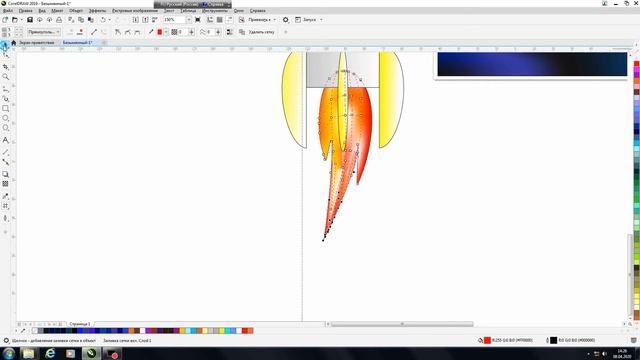The width and height of the screenshot is (640, 360).
Task: Select the Text tool (A)
Action: click(x=5, y=140)
